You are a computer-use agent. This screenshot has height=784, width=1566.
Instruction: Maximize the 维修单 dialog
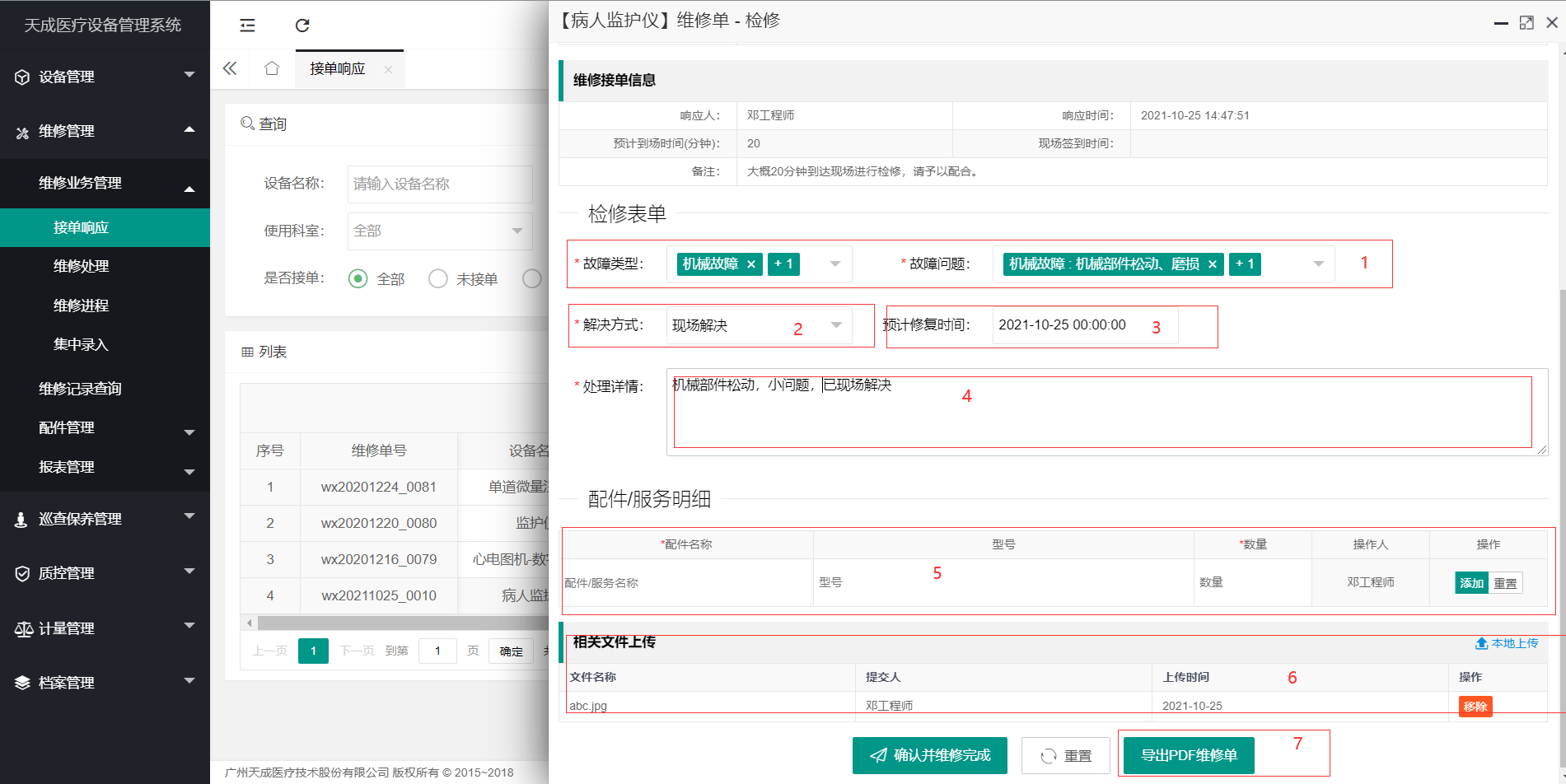(1526, 23)
